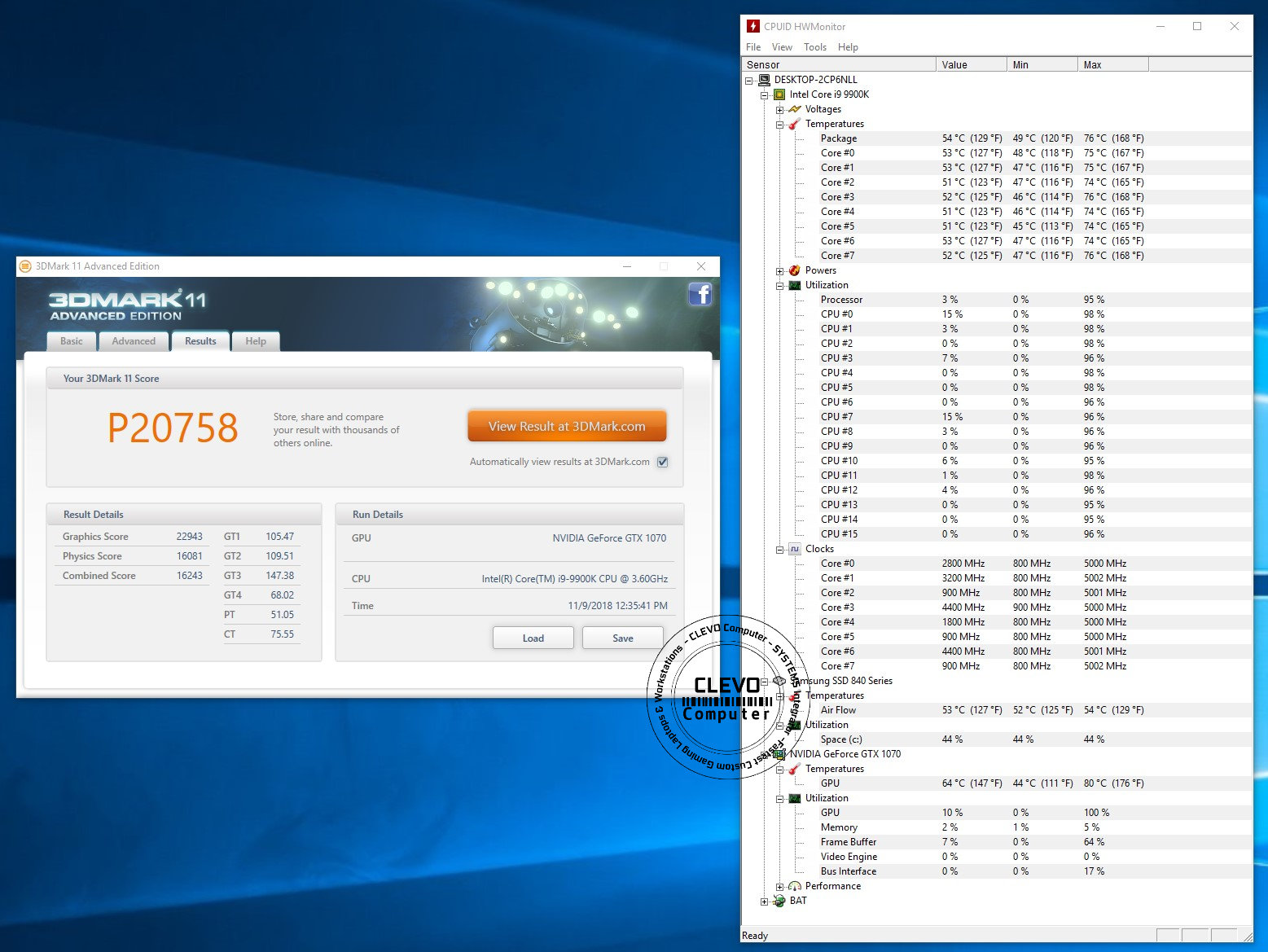Click the Value column header
Screen dimensions: 1268x952
tap(972, 64)
